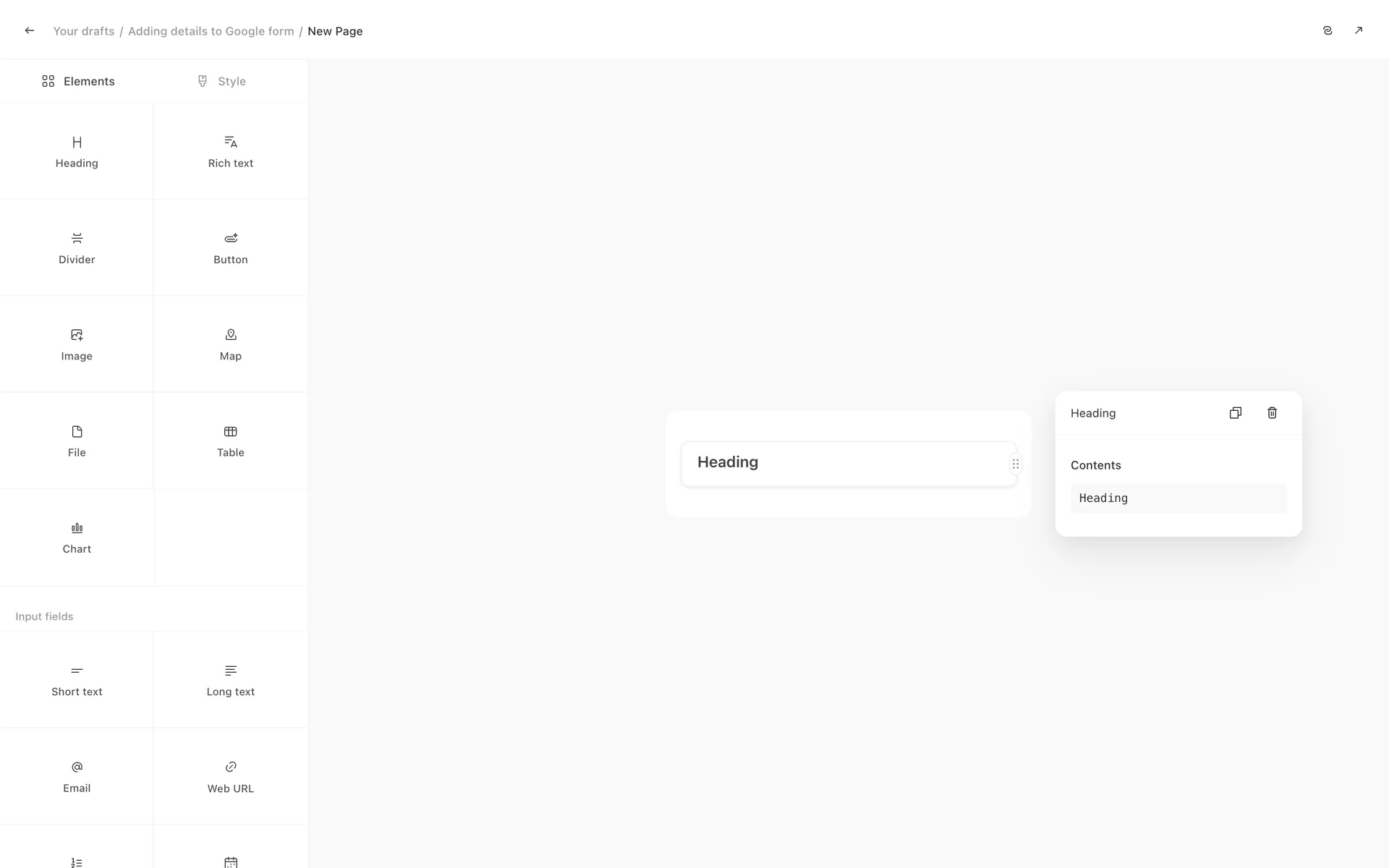Go to Your drafts breadcrumb
The height and width of the screenshot is (868, 1389).
point(84,31)
